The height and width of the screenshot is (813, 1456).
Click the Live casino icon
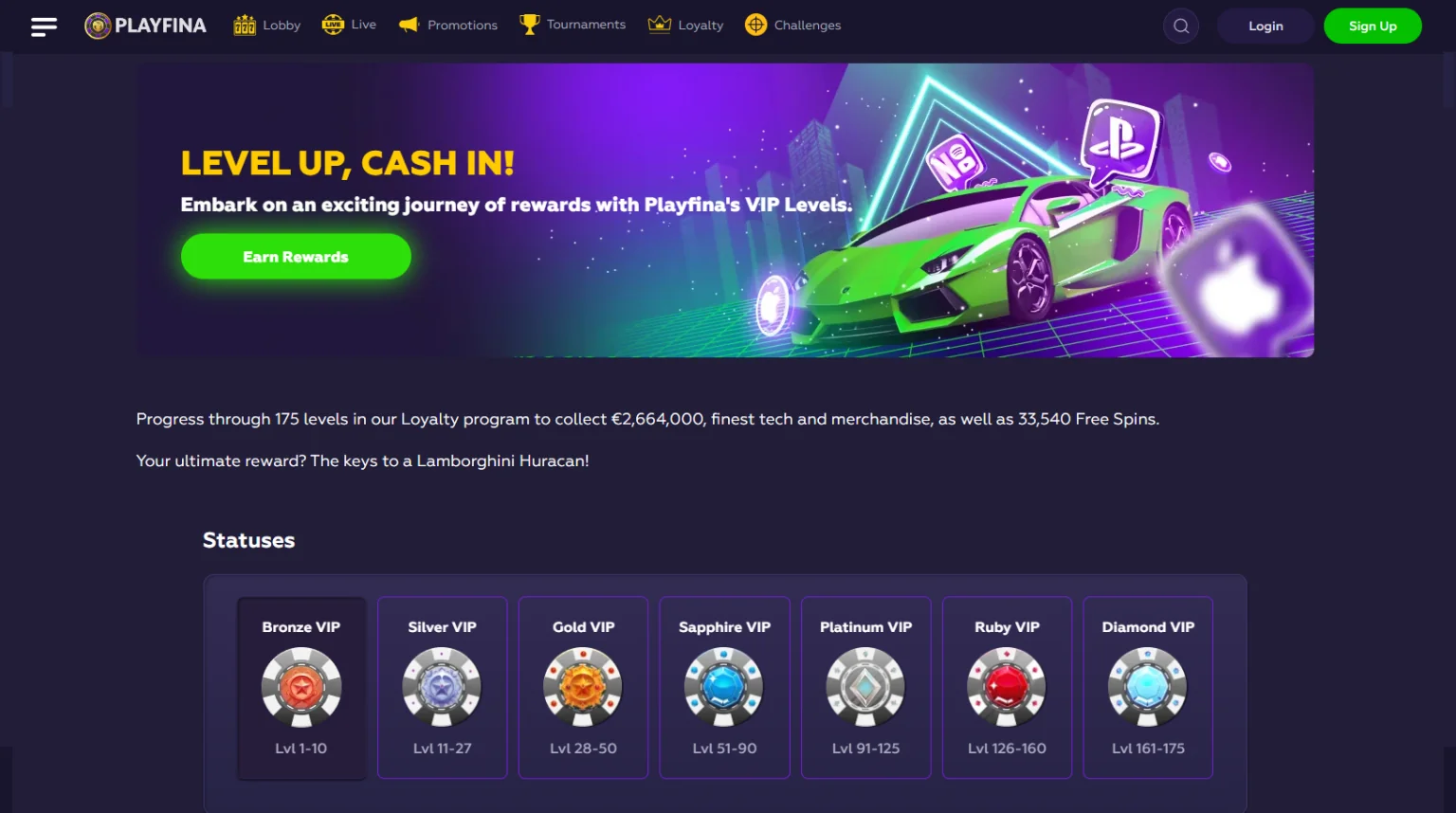333,25
